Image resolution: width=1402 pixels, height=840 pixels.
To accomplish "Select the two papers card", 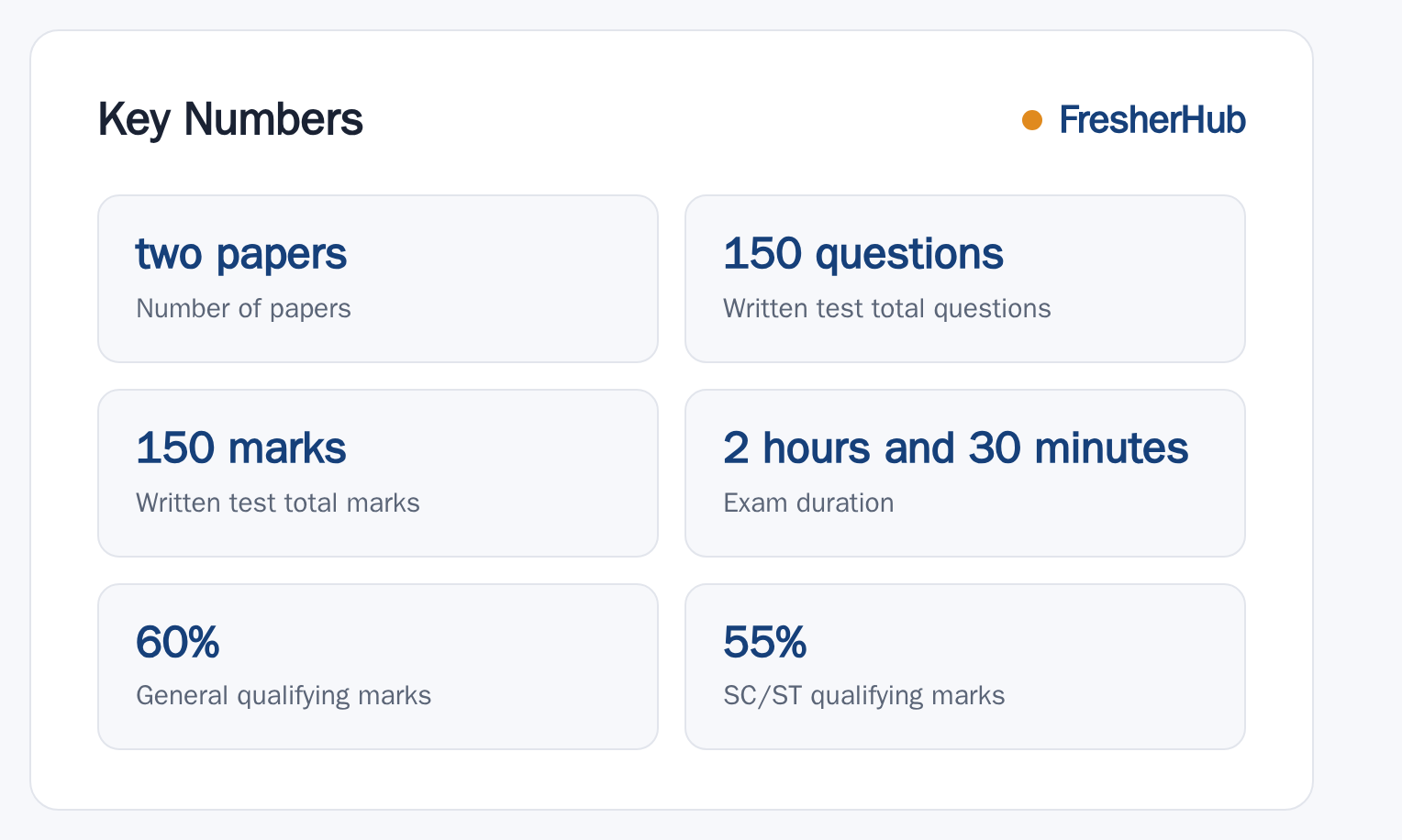I will point(378,279).
